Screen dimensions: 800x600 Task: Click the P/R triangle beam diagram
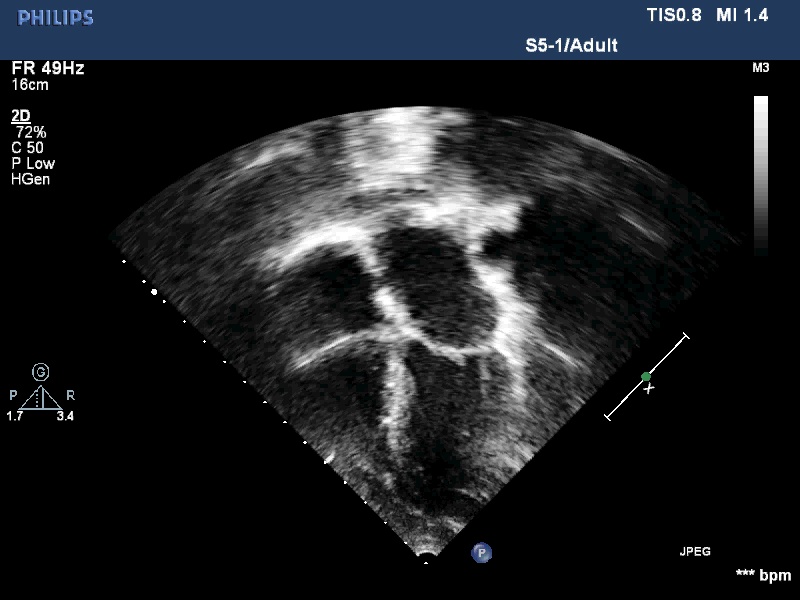tap(40, 398)
